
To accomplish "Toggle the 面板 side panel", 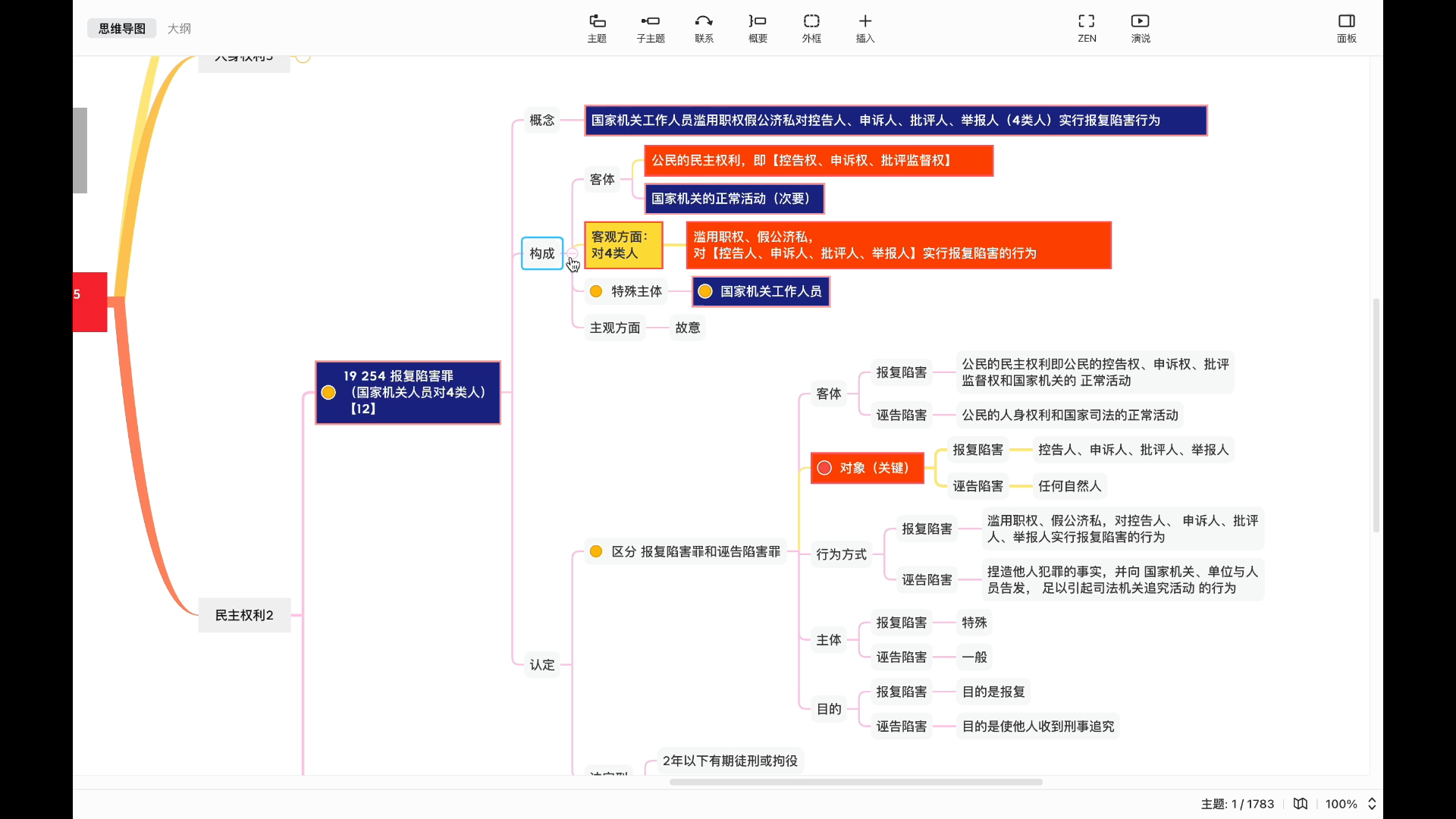I will click(1347, 28).
